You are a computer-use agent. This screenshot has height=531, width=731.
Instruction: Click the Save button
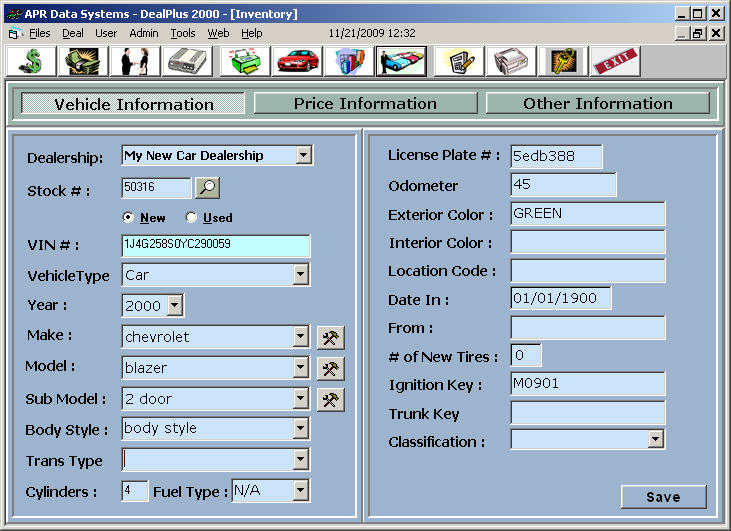click(x=663, y=497)
